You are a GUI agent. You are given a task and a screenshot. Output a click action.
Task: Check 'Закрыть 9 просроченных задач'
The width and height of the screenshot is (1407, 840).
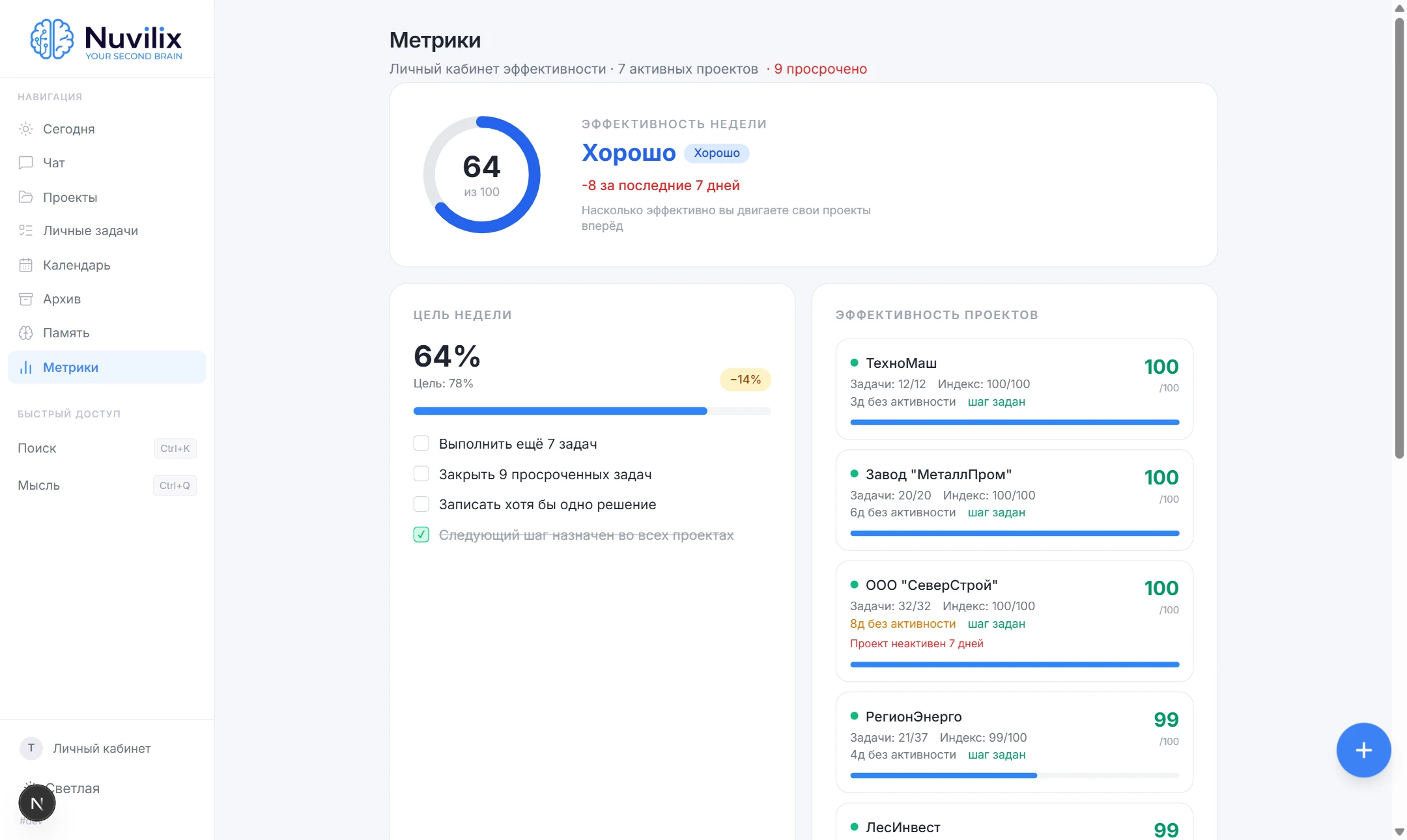click(x=421, y=474)
